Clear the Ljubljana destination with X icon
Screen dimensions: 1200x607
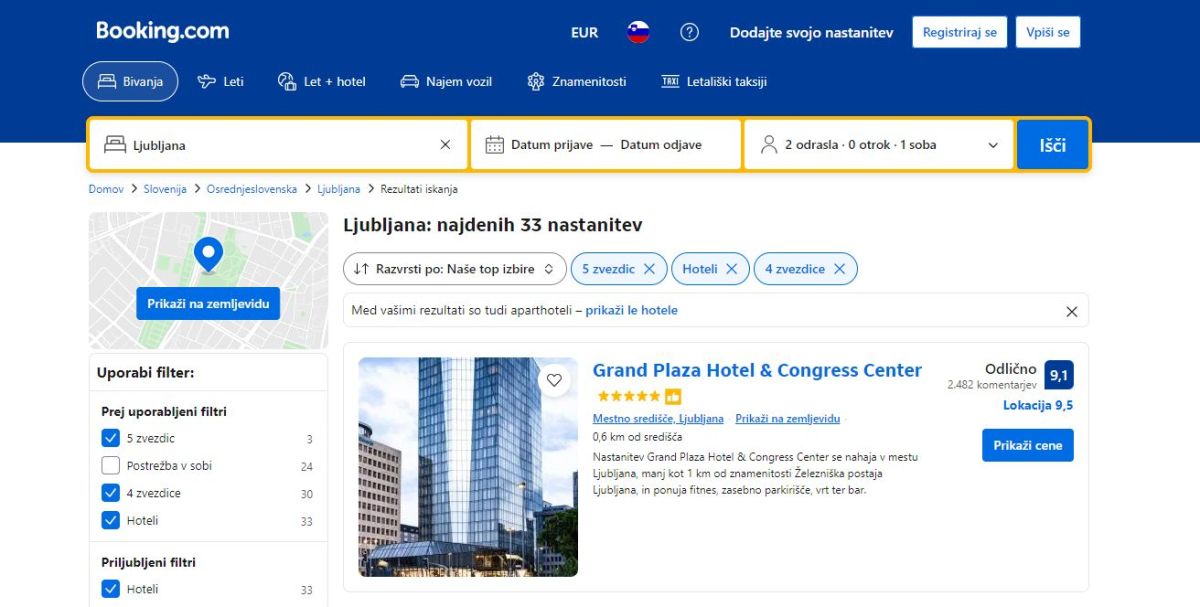tap(445, 145)
